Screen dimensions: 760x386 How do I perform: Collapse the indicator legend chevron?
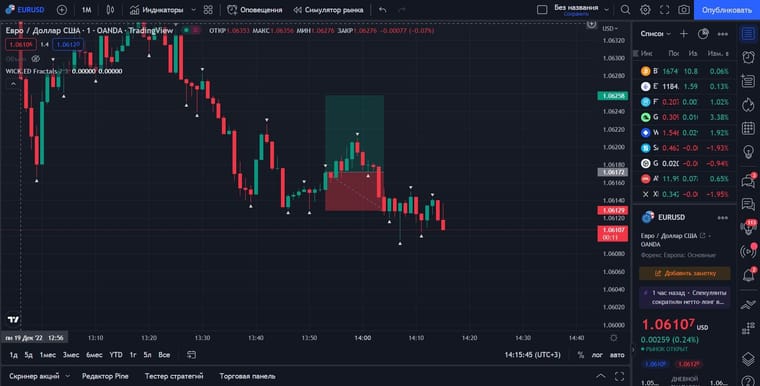point(13,84)
